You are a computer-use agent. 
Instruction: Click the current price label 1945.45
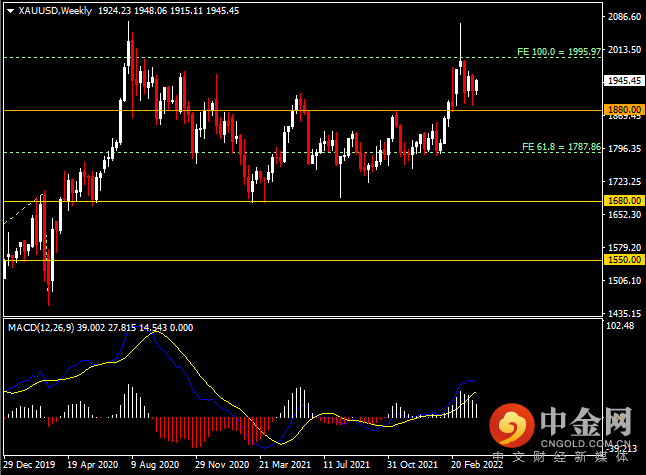point(624,81)
